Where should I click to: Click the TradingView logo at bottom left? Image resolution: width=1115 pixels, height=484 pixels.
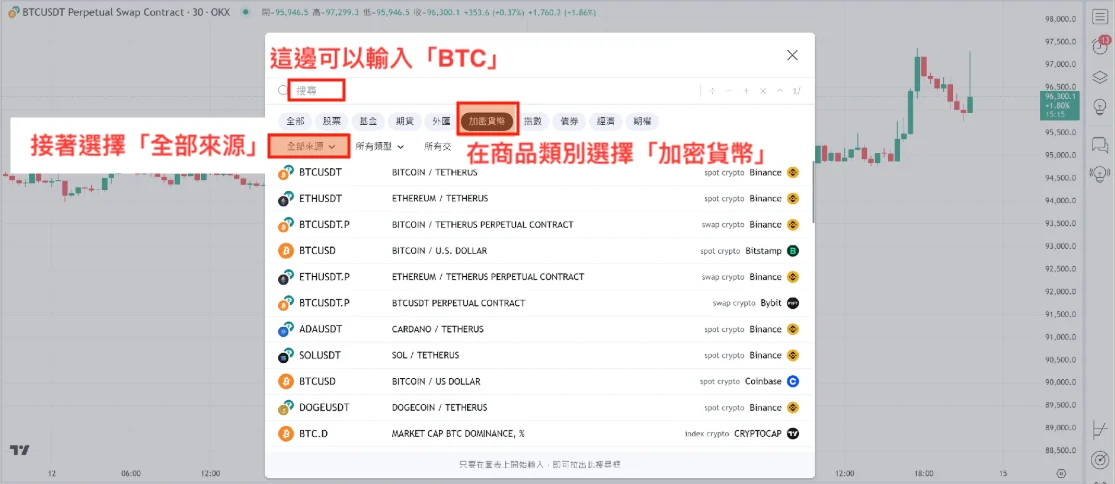20,451
